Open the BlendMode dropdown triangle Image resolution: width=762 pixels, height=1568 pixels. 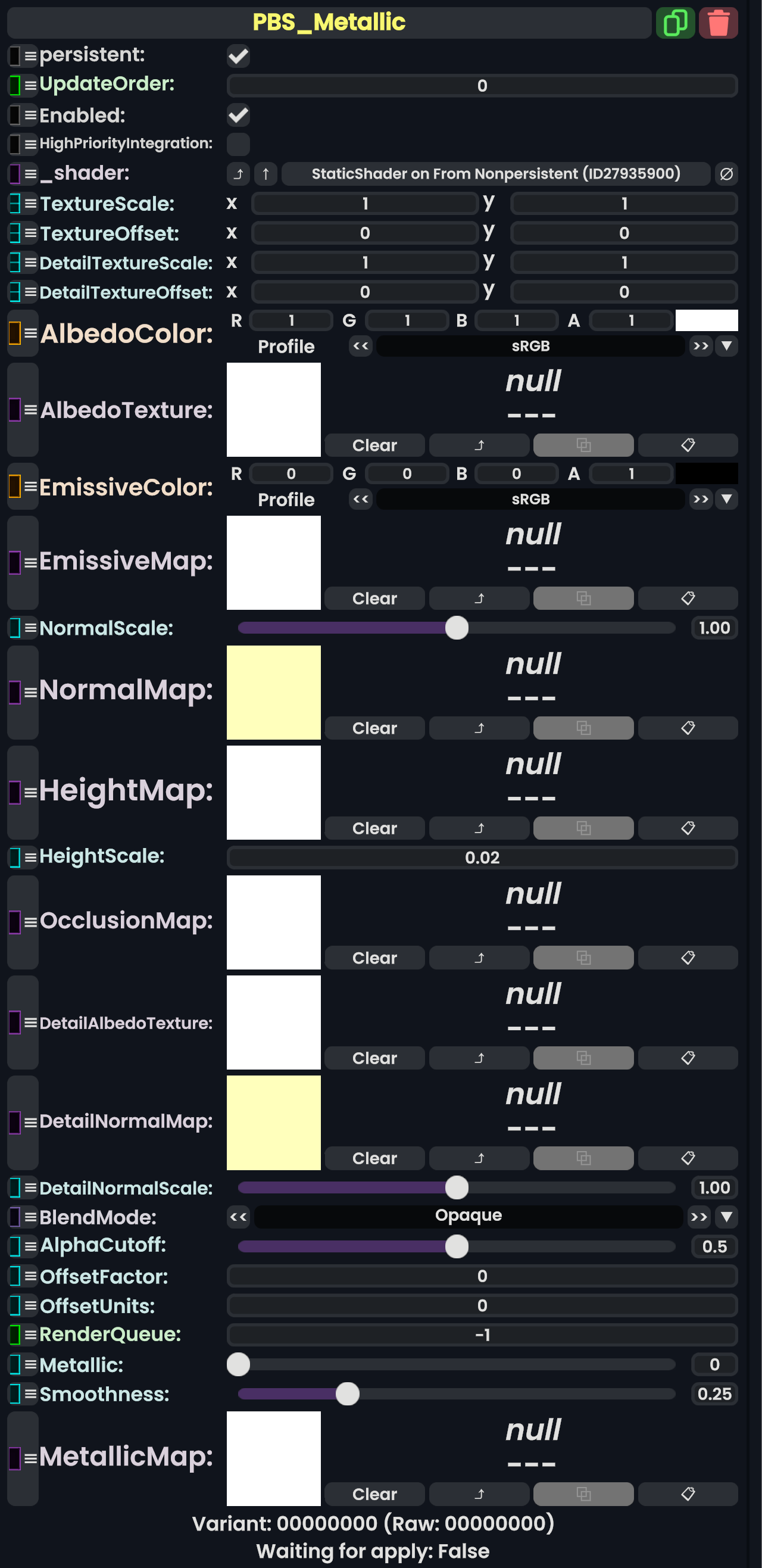[726, 1217]
